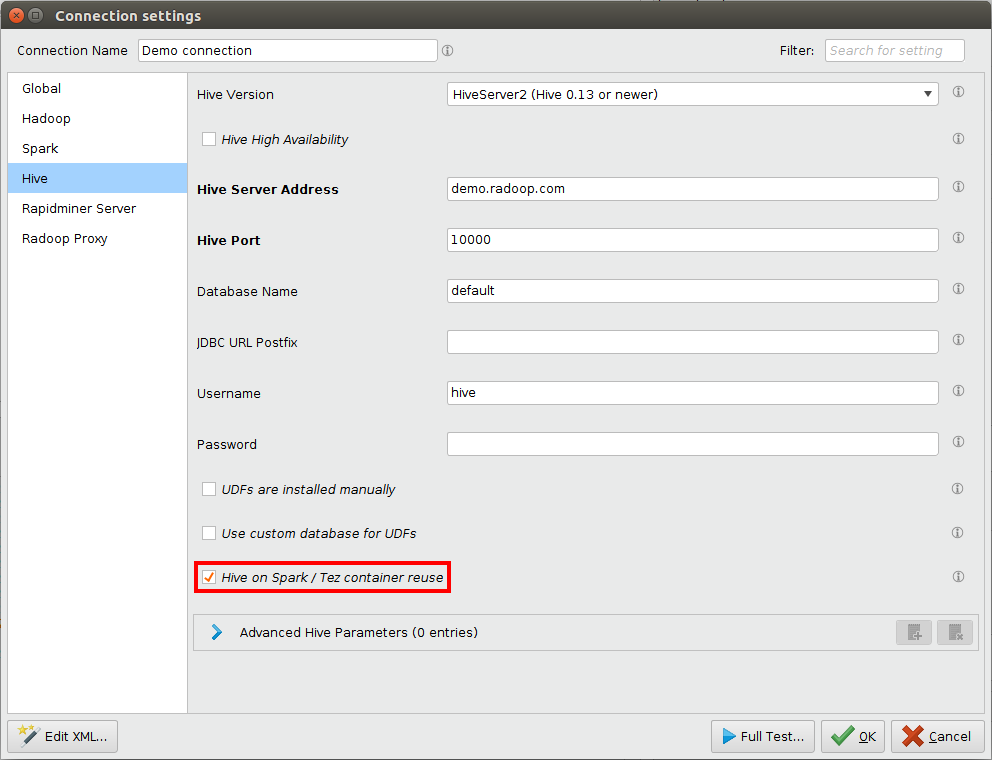Click info icon for Hive on Spark option
Image resolution: width=992 pixels, height=760 pixels.
(958, 577)
